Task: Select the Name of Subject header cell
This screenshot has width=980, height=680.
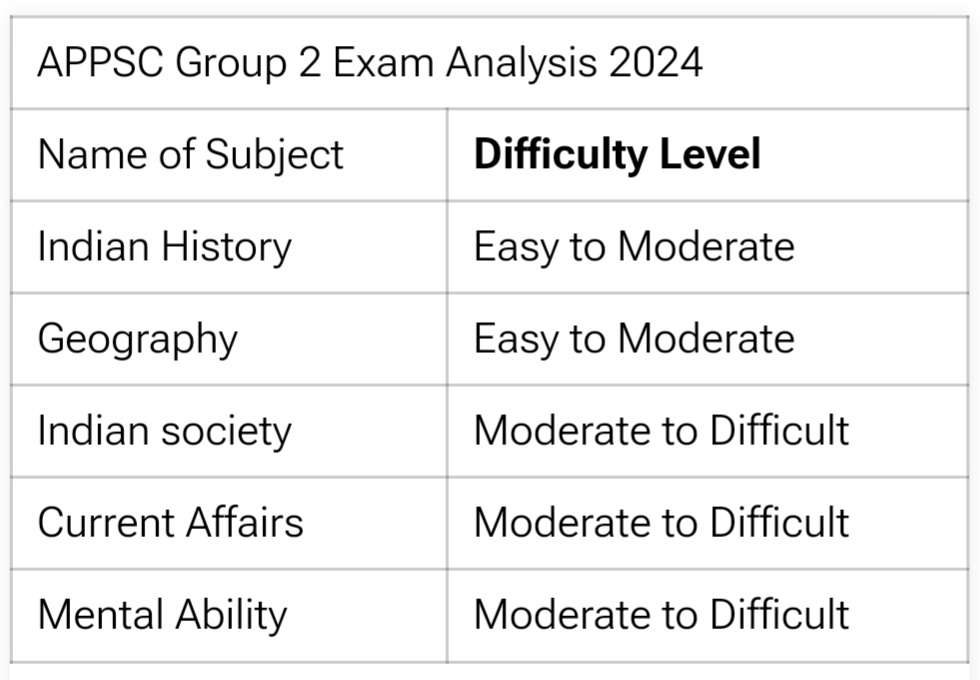Action: 190,155
